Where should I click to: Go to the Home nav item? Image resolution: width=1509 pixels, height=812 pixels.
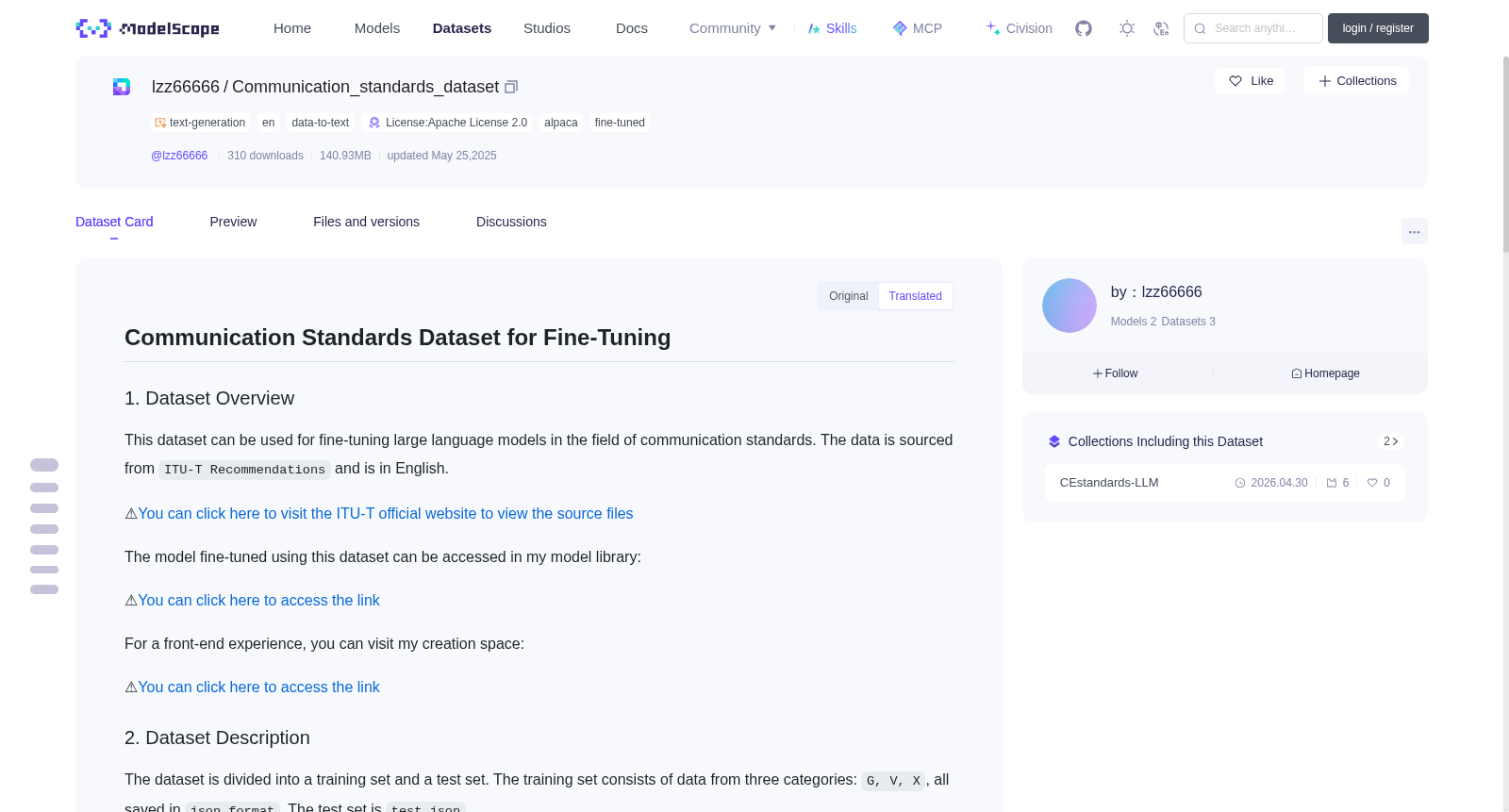(x=292, y=28)
